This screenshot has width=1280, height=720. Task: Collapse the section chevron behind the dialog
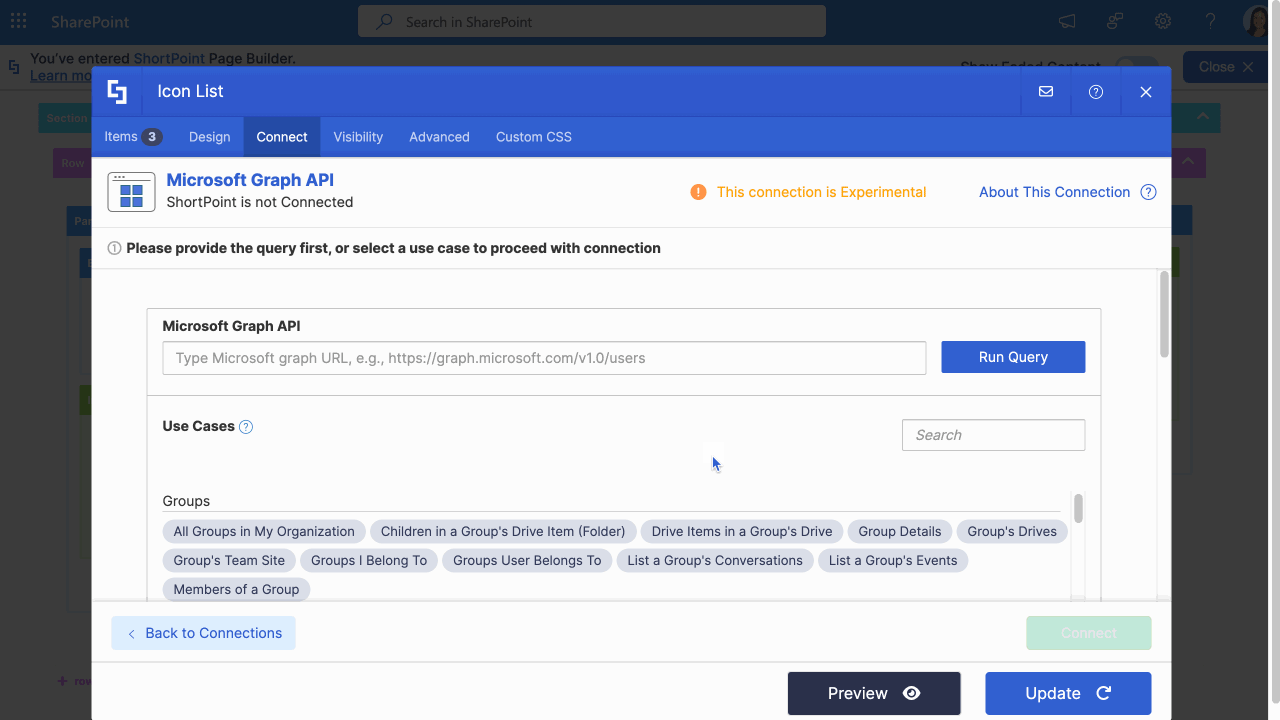click(x=1203, y=117)
